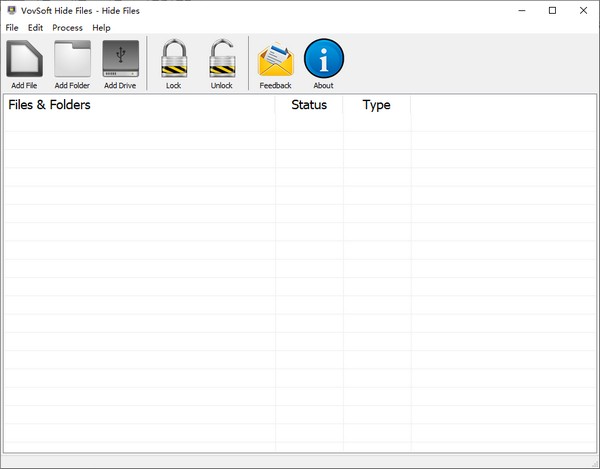Image resolution: width=600 pixels, height=469 pixels.
Task: Click the Status column header
Action: [x=309, y=105]
